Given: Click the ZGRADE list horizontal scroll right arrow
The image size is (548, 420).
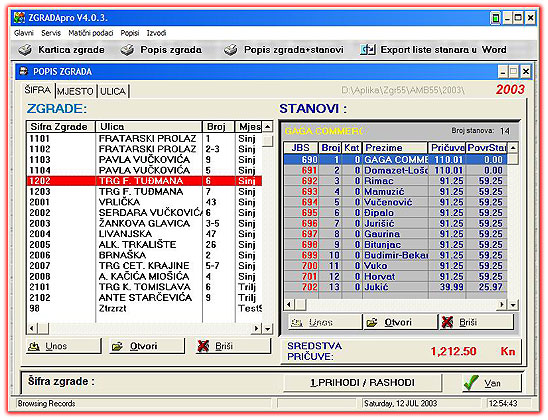Looking at the screenshot, I should 257,328.
